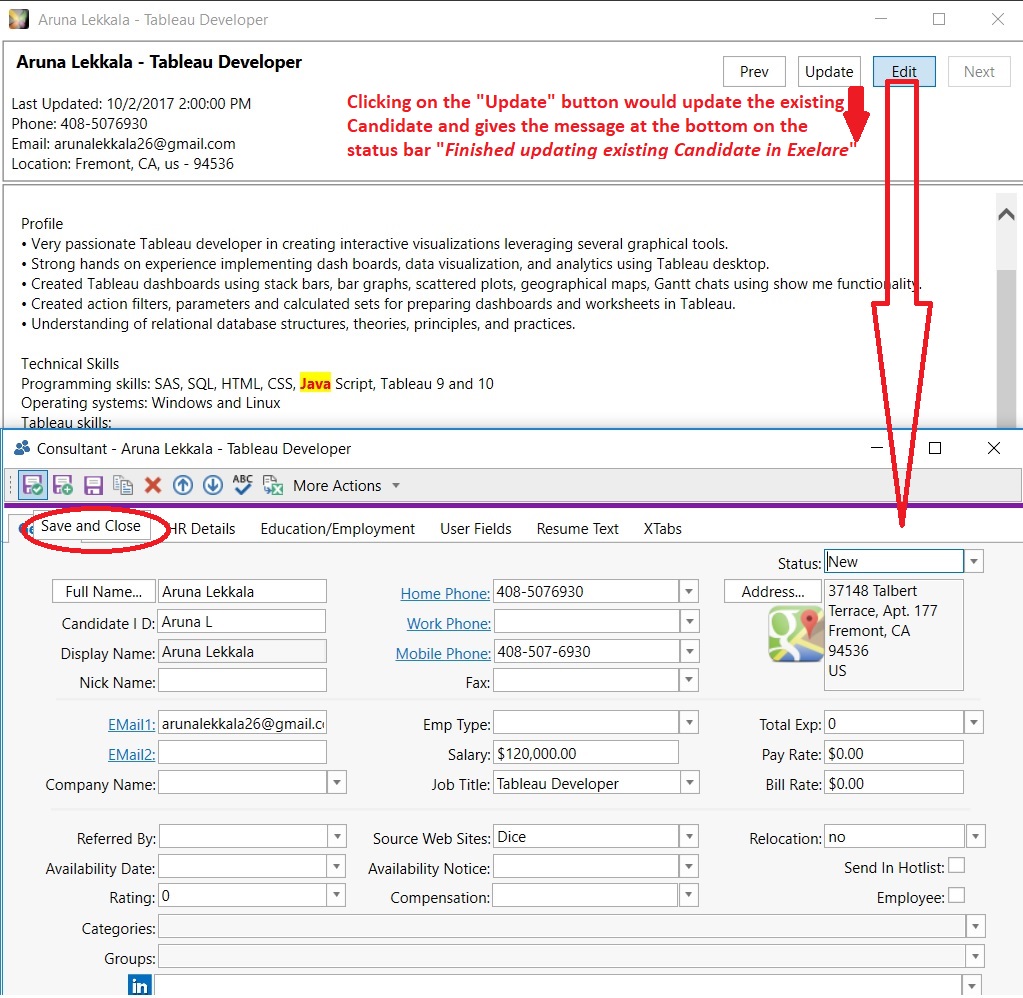Run the ABC spell check icon
Image resolution: width=1023 pixels, height=998 pixels.
(243, 485)
